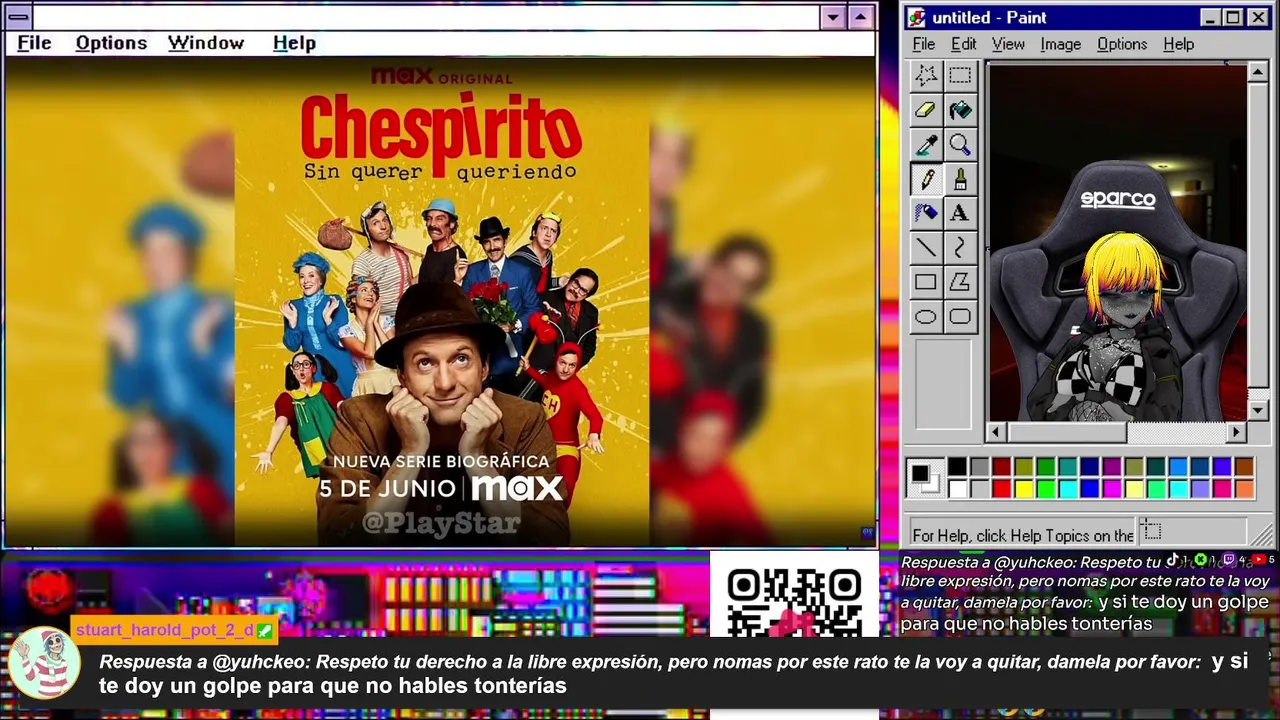Select the Airbrush spray tool
The width and height of the screenshot is (1280, 720).
tap(926, 213)
